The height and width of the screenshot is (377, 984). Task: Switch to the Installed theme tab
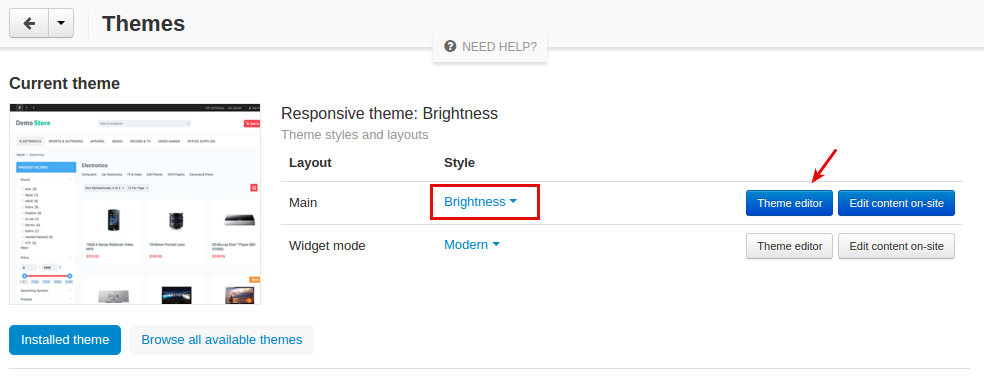click(65, 340)
